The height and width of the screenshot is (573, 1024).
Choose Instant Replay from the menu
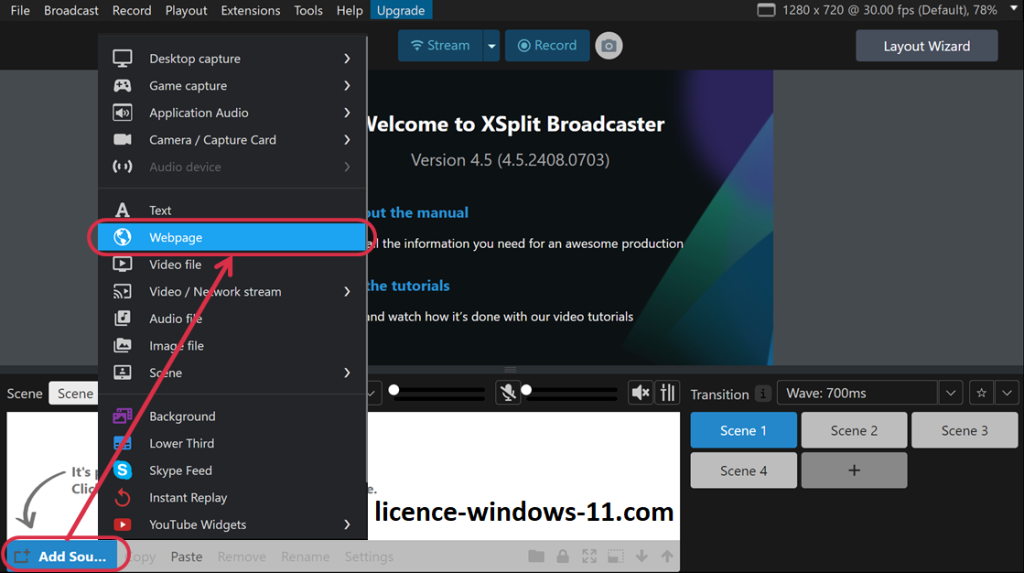(x=187, y=497)
